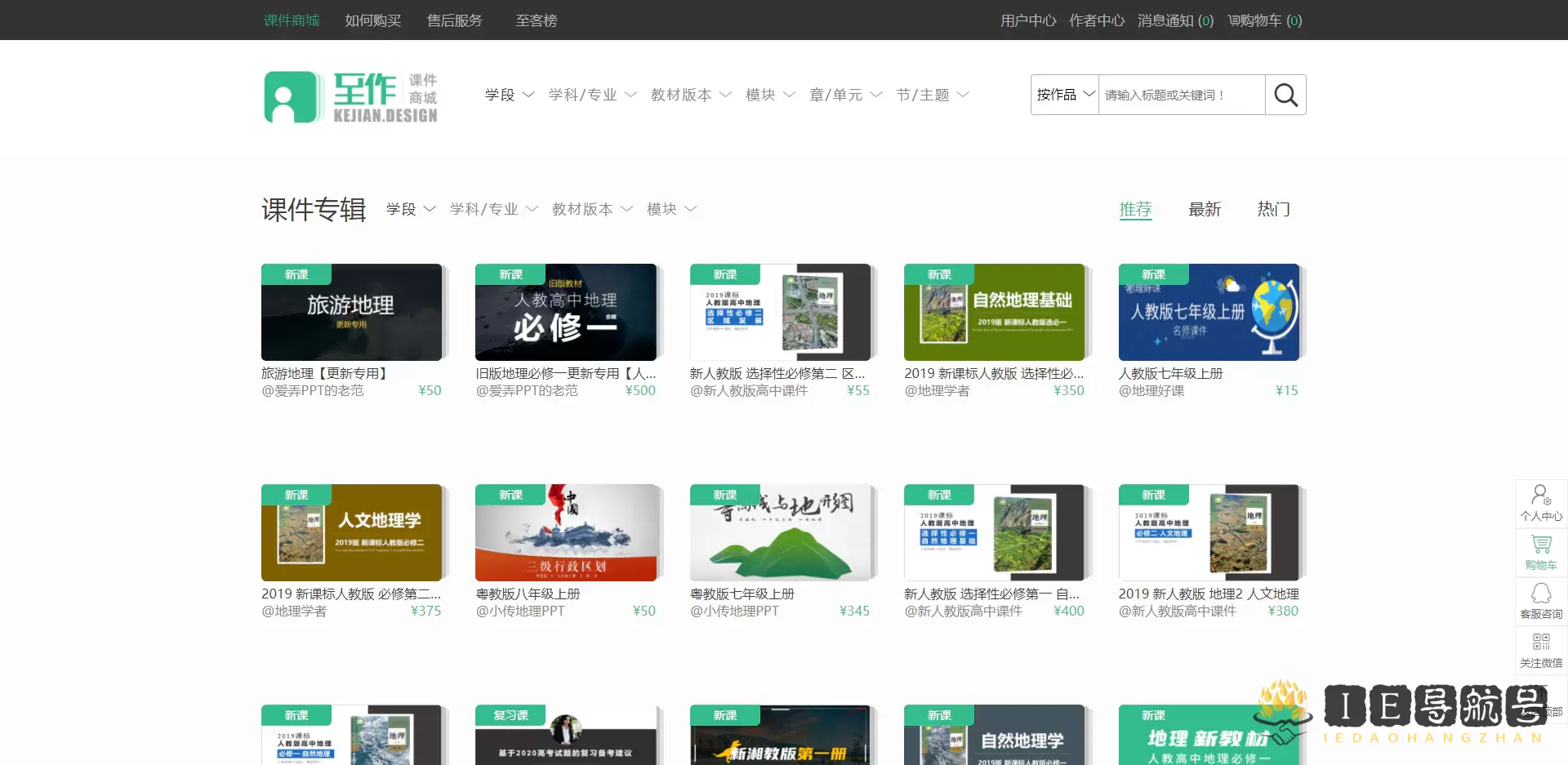Open the 购物车 sidebar cart icon
Image resolution: width=1568 pixels, height=765 pixels.
tap(1541, 552)
